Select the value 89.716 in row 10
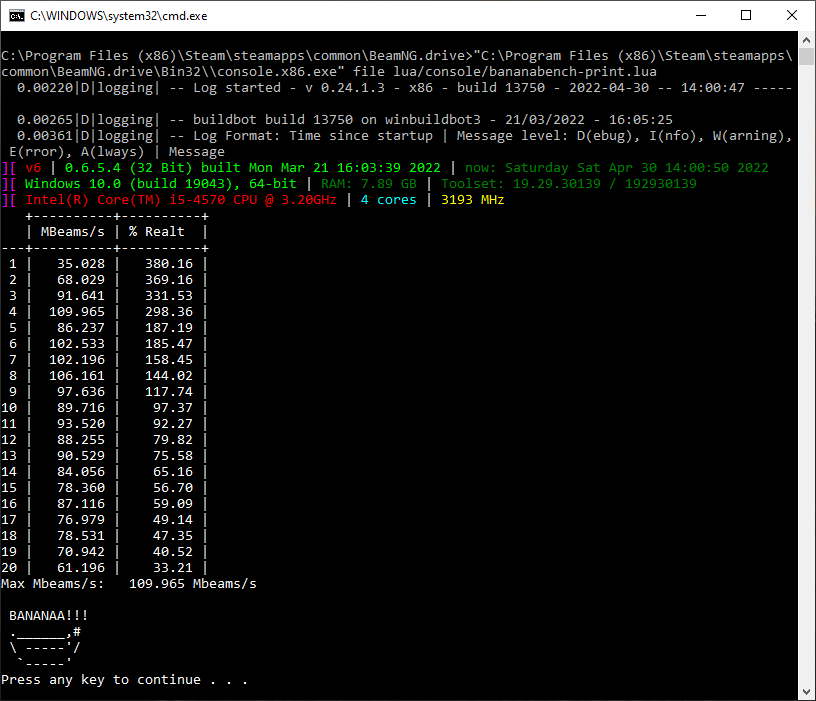This screenshot has width=816, height=701. coord(81,408)
